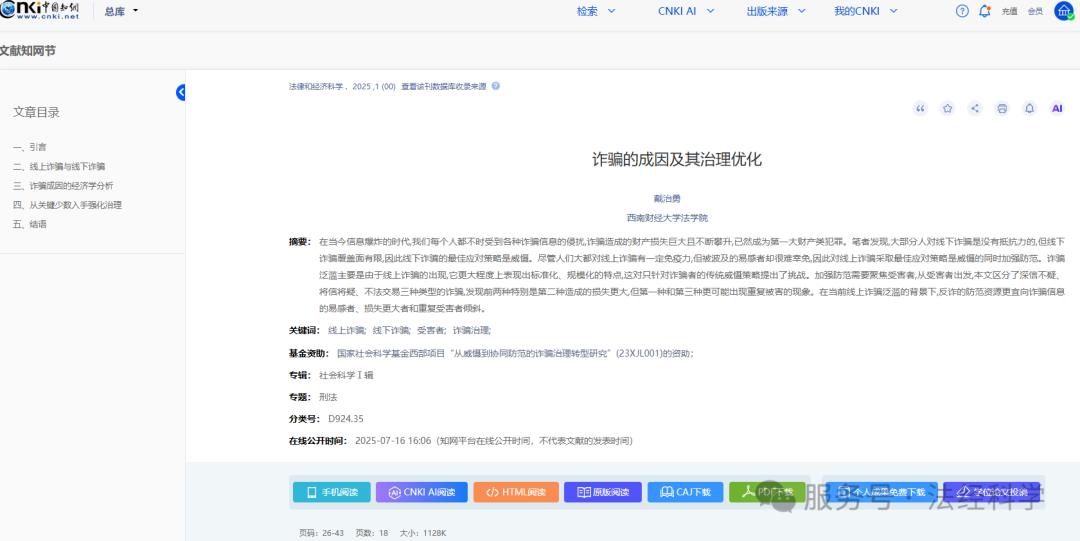
Task: Click the 社会科学Ⅰ辑 album value
Action: click(x=346, y=375)
